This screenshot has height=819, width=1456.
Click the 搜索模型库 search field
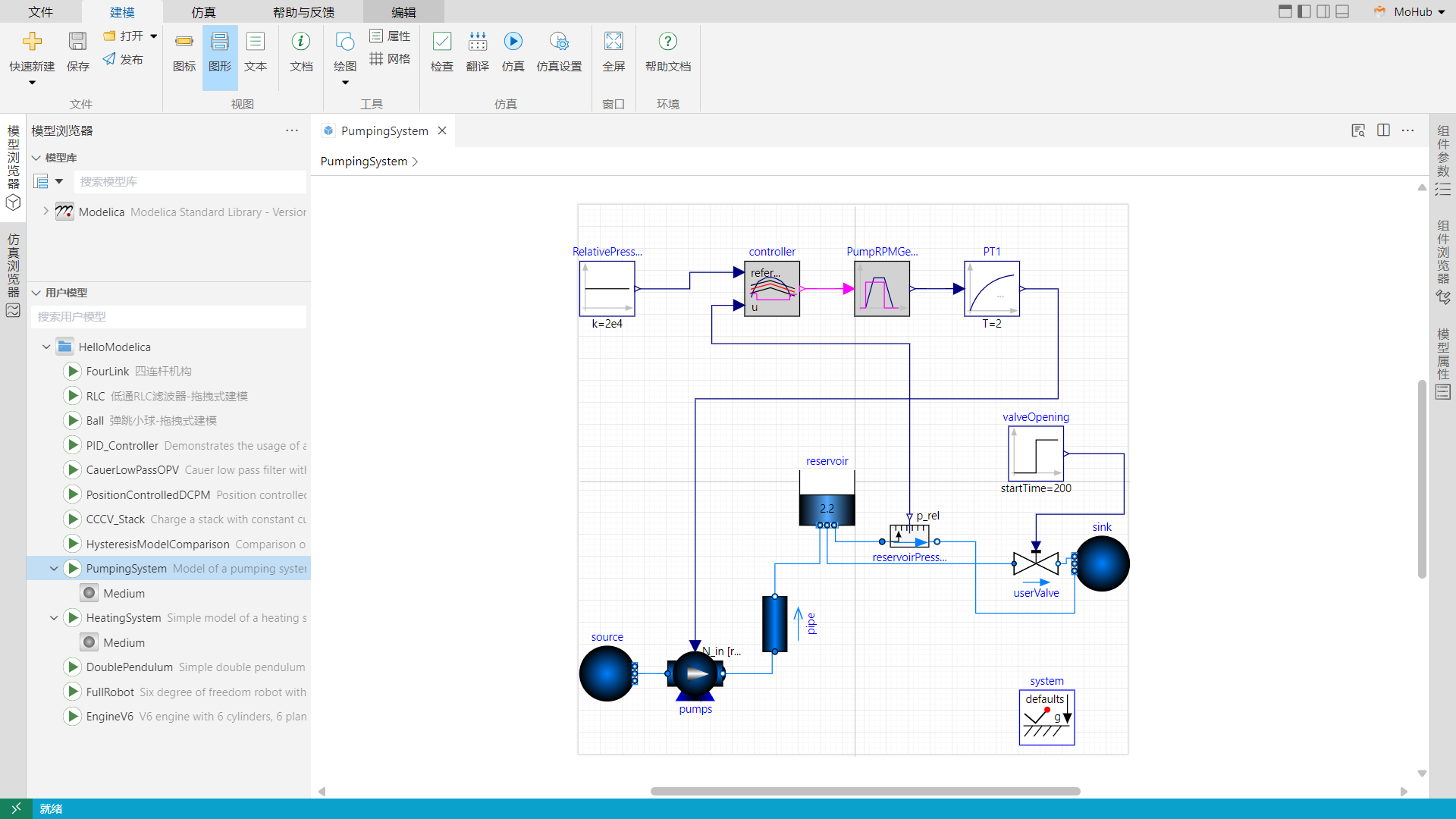click(x=190, y=181)
